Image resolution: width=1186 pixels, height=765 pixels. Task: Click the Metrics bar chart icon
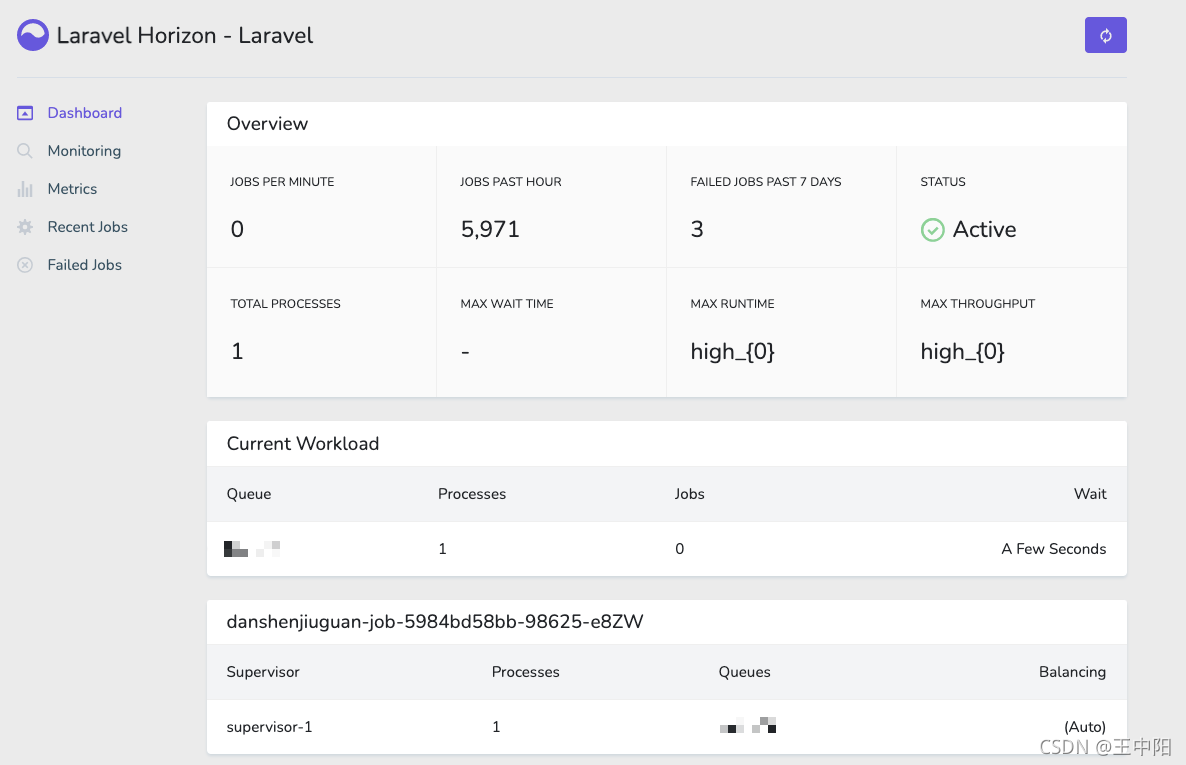tap(25, 189)
